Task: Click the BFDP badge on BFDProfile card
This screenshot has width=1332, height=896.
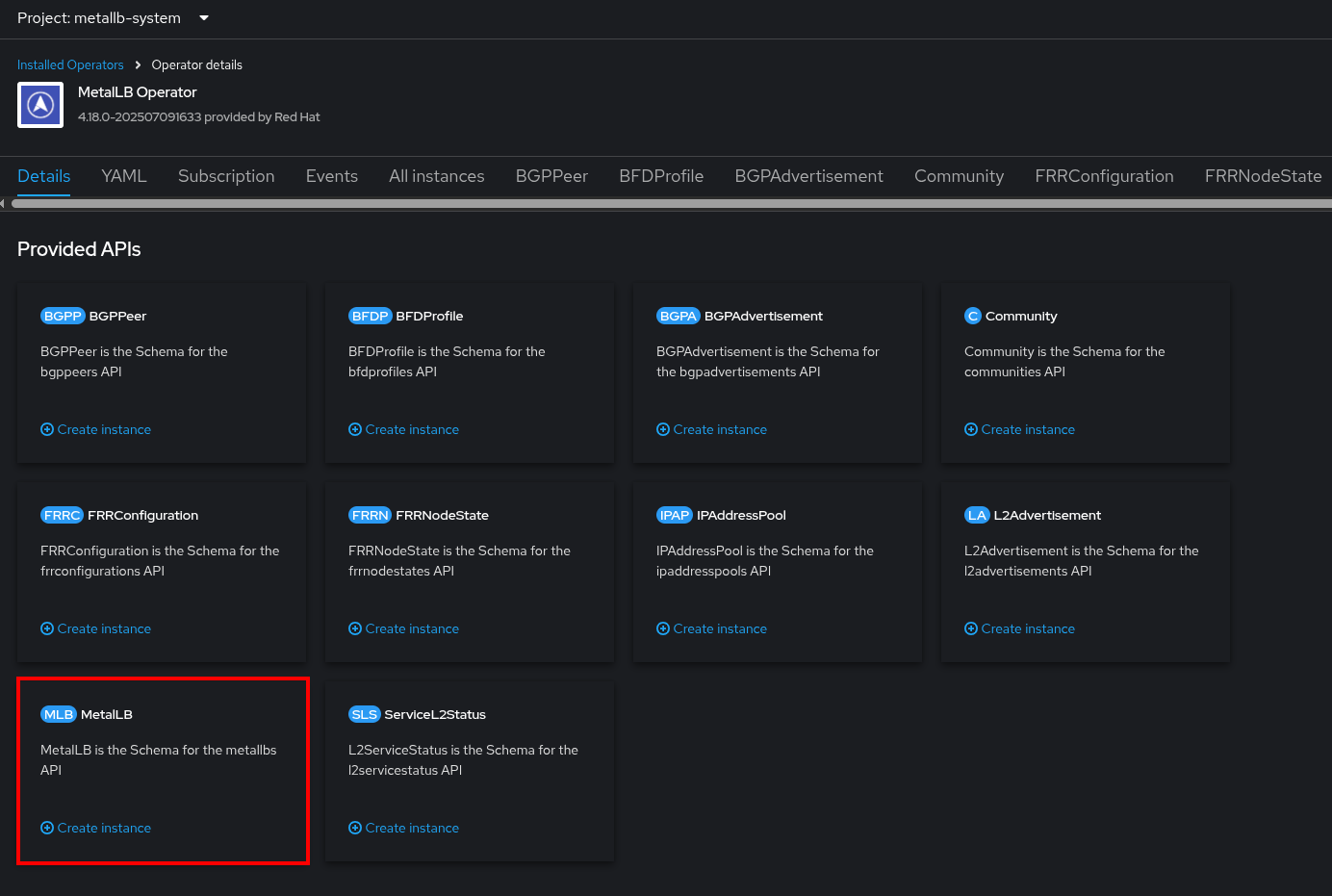Action: 371,316
